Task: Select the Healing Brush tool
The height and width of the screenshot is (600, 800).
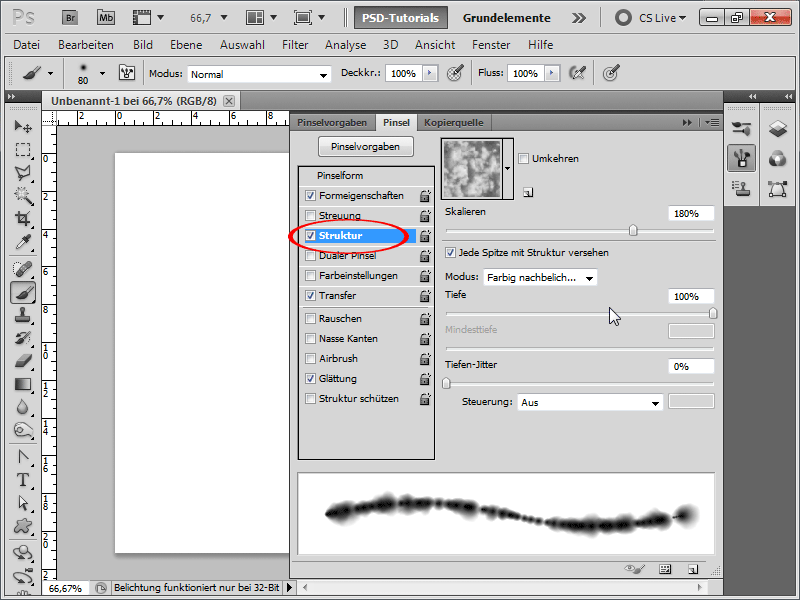Action: tap(23, 269)
